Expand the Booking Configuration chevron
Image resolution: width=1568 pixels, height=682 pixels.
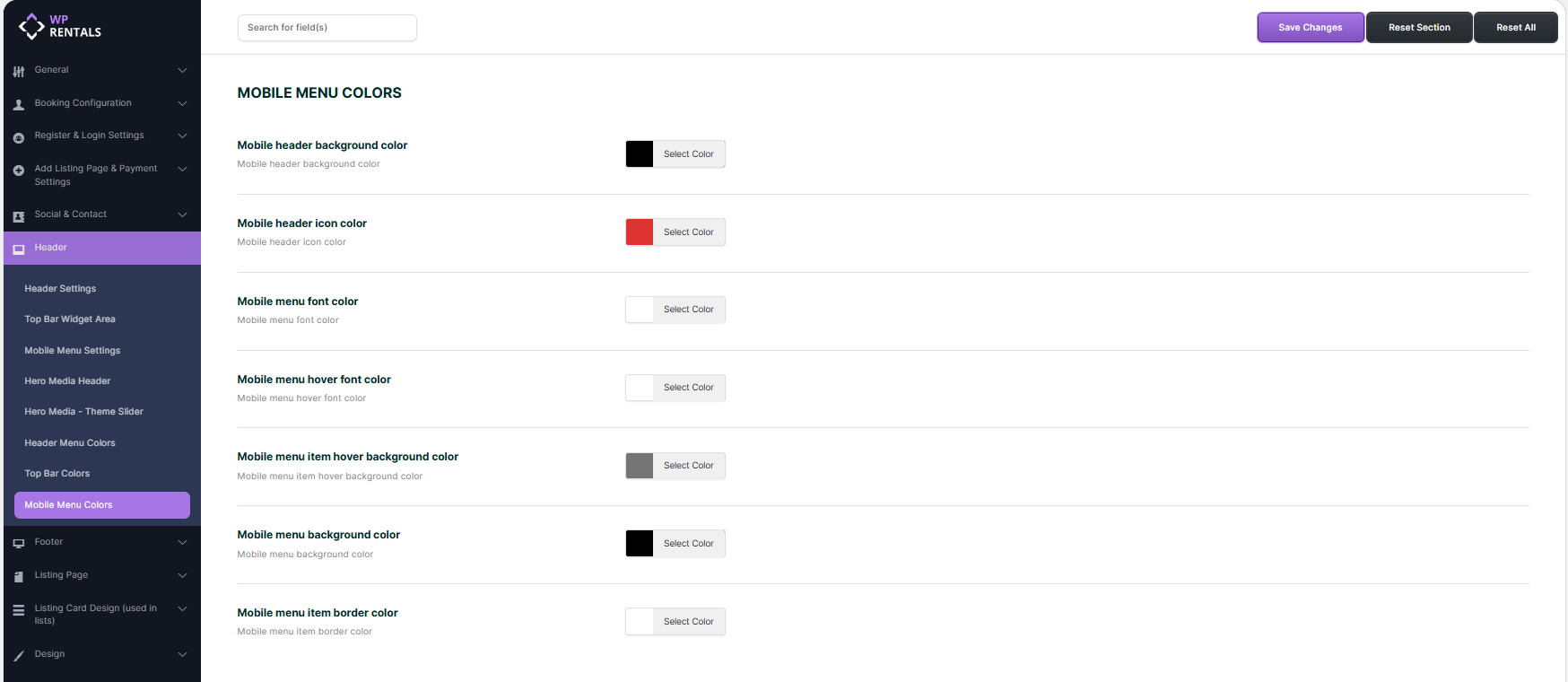(182, 103)
